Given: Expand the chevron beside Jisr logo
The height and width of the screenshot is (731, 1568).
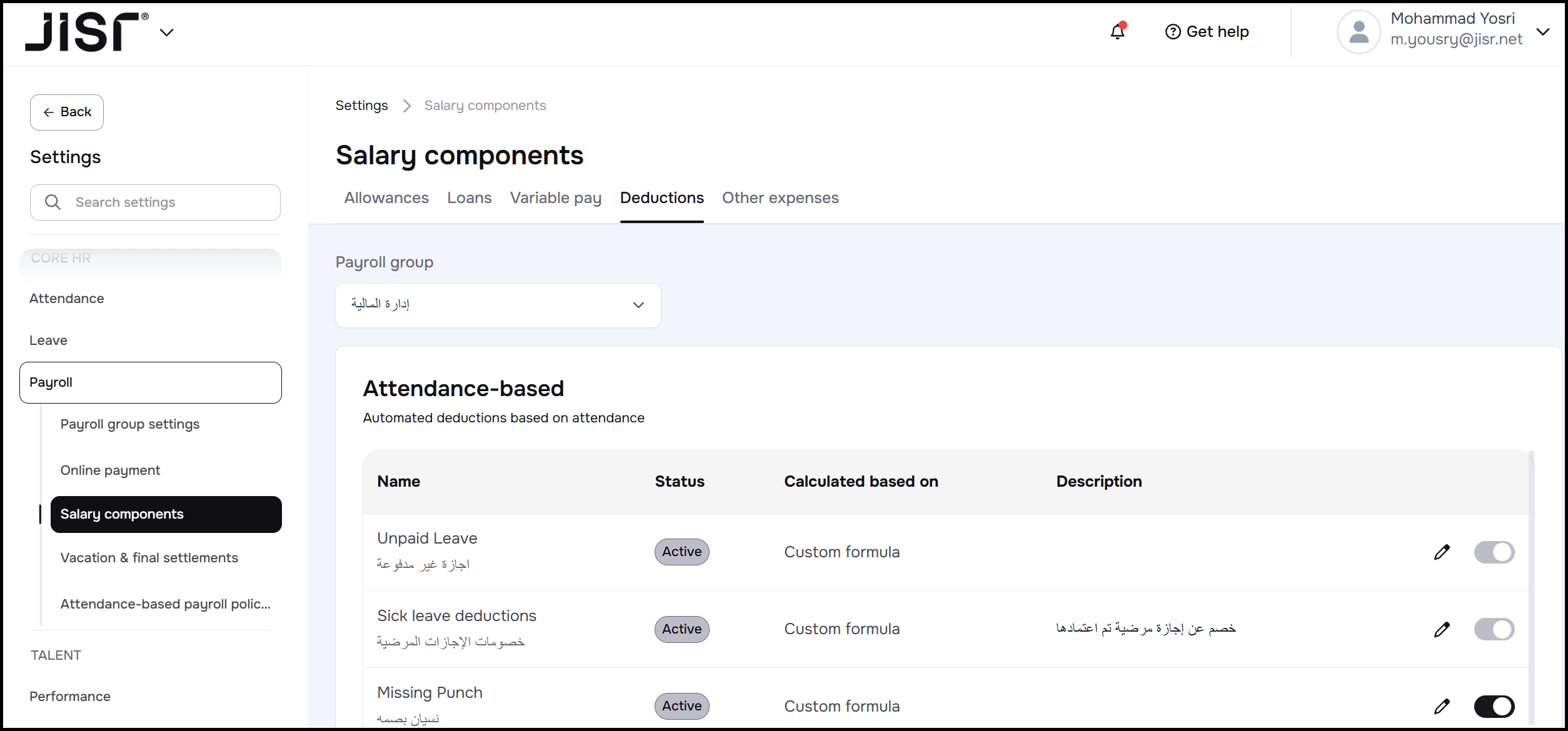Looking at the screenshot, I should 166,32.
